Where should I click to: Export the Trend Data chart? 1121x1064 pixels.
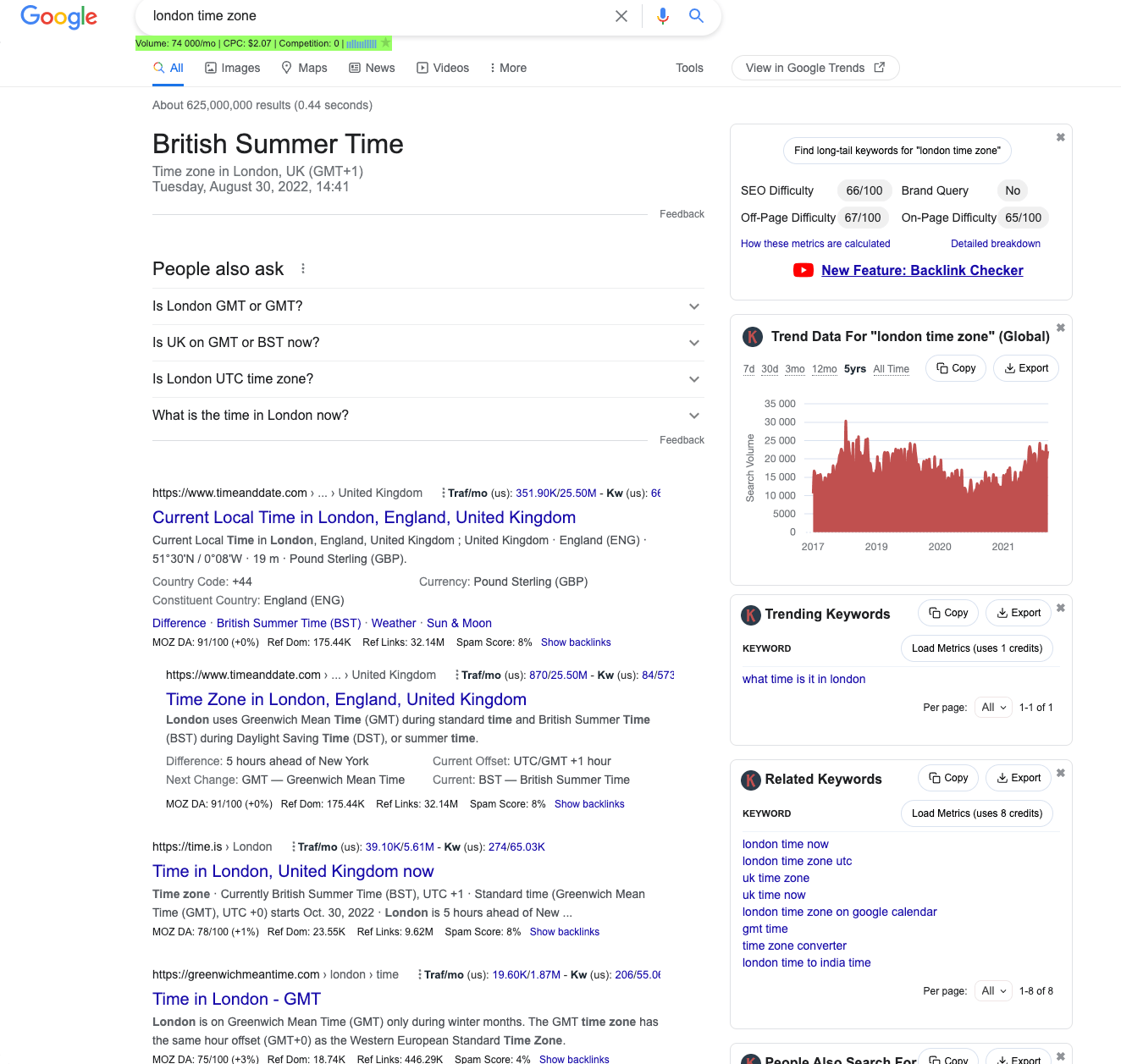coord(1026,368)
